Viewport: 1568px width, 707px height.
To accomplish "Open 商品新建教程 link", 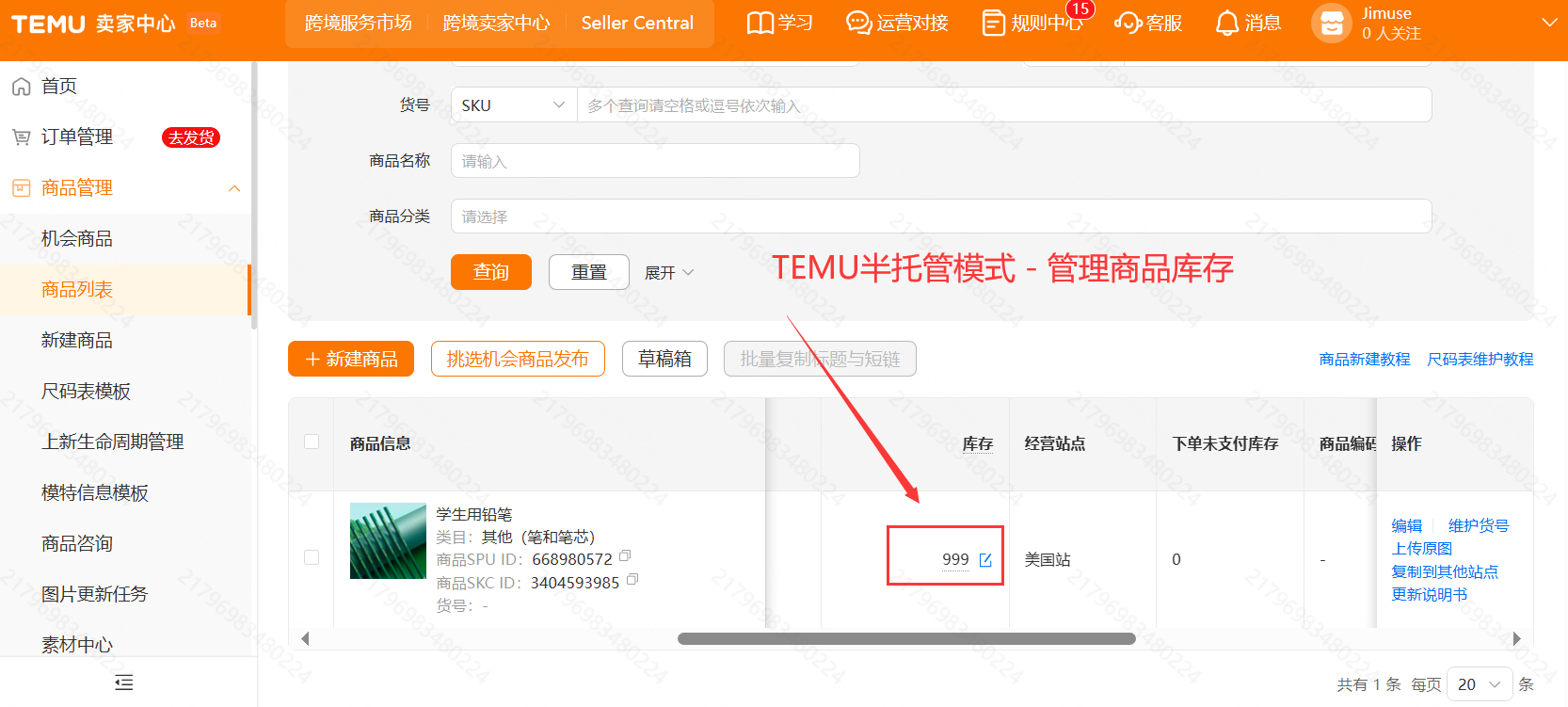I will pyautogui.click(x=1365, y=359).
